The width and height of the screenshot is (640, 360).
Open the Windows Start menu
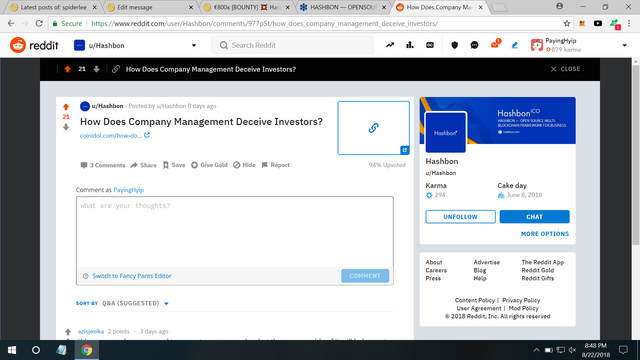click(12, 350)
